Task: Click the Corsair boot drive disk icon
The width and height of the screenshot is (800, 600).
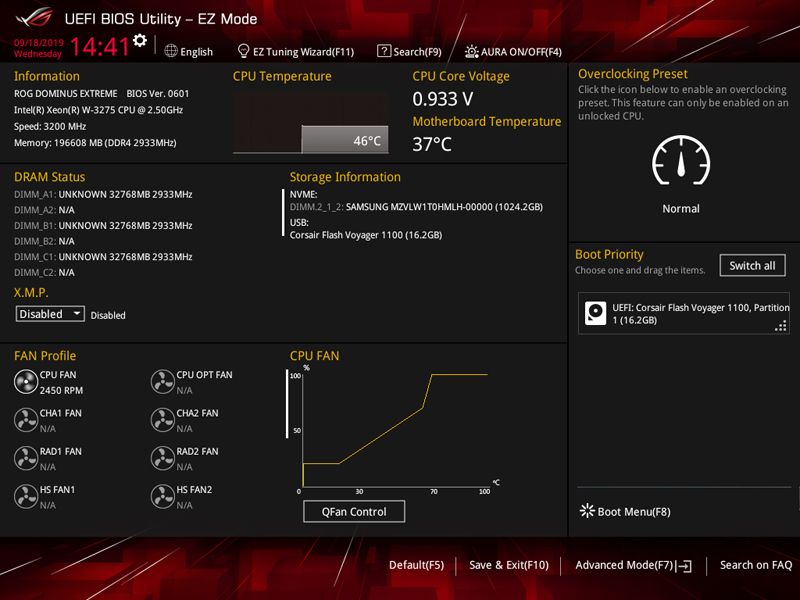Action: pyautogui.click(x=595, y=313)
